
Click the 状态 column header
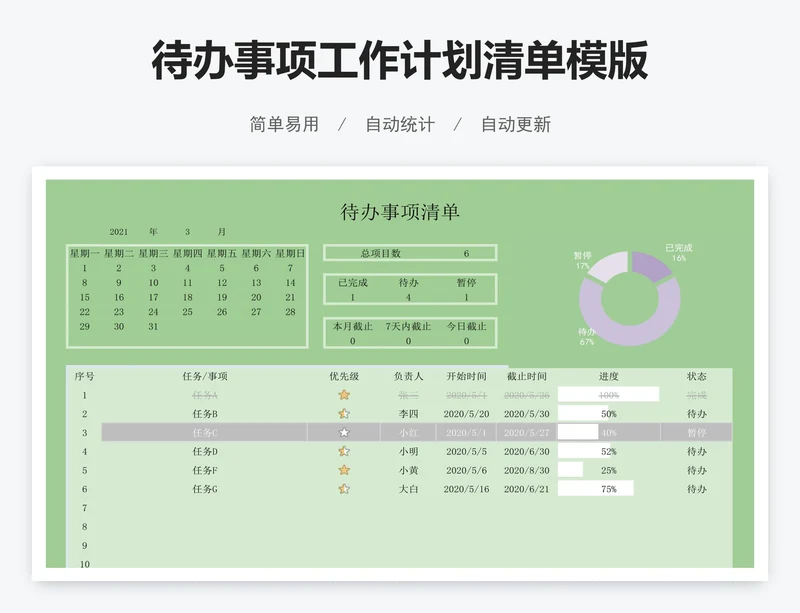[x=696, y=376]
